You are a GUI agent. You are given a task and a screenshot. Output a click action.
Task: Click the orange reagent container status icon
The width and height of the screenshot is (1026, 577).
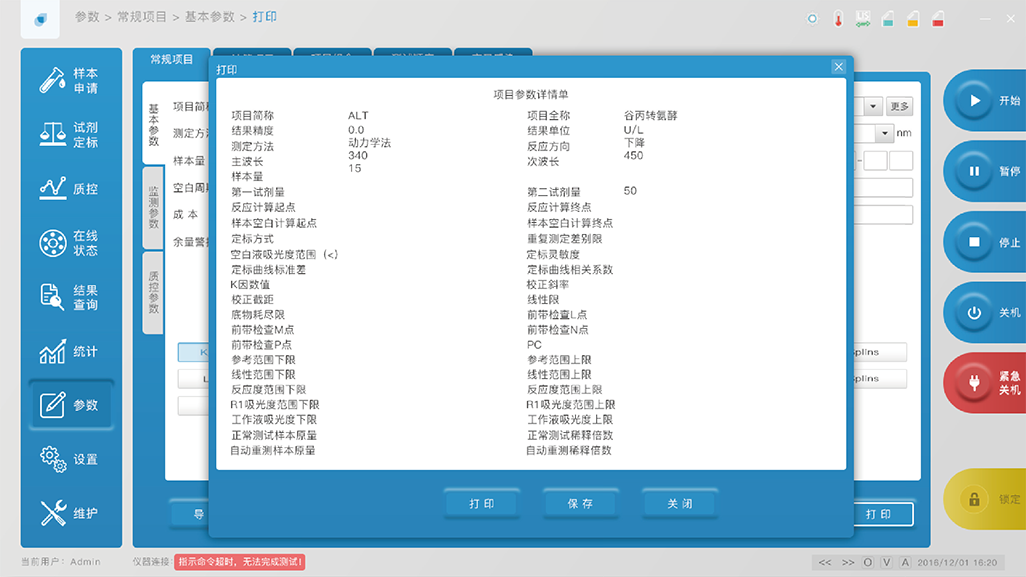913,19
